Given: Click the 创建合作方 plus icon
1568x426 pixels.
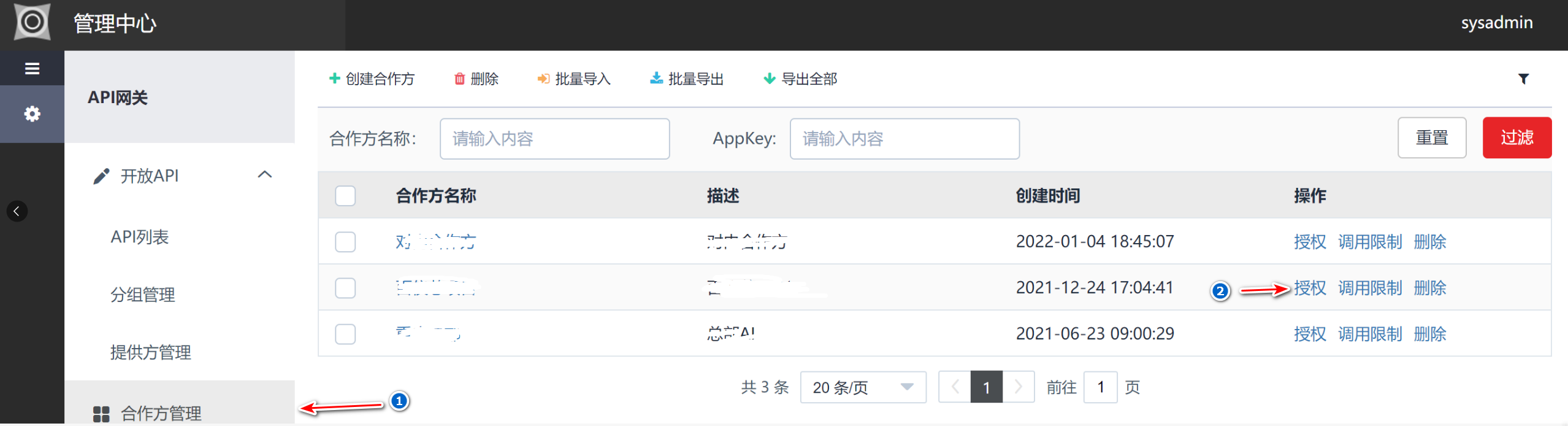Looking at the screenshot, I should tap(334, 78).
